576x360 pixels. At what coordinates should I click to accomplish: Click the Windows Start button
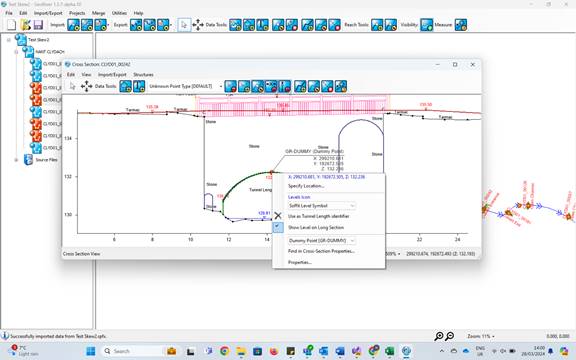[x=90, y=351]
